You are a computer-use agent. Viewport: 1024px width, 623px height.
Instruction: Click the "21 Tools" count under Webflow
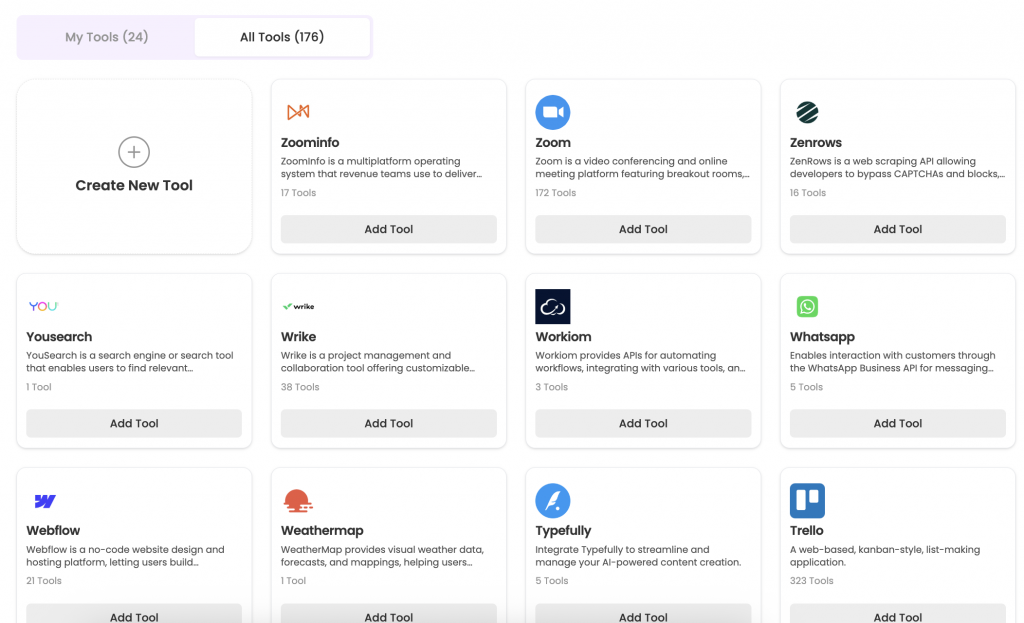(44, 581)
